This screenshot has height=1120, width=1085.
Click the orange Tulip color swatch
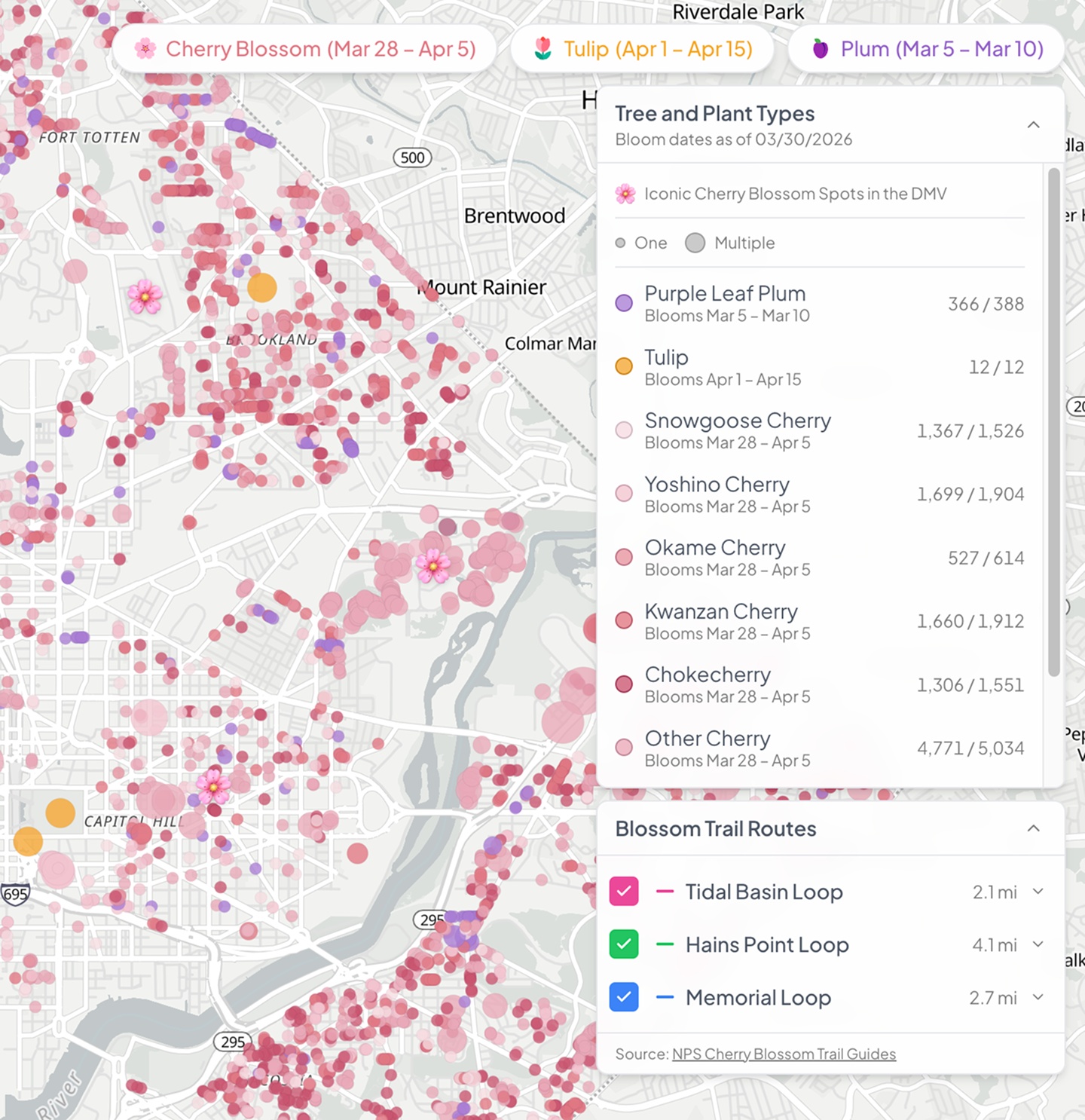624,366
